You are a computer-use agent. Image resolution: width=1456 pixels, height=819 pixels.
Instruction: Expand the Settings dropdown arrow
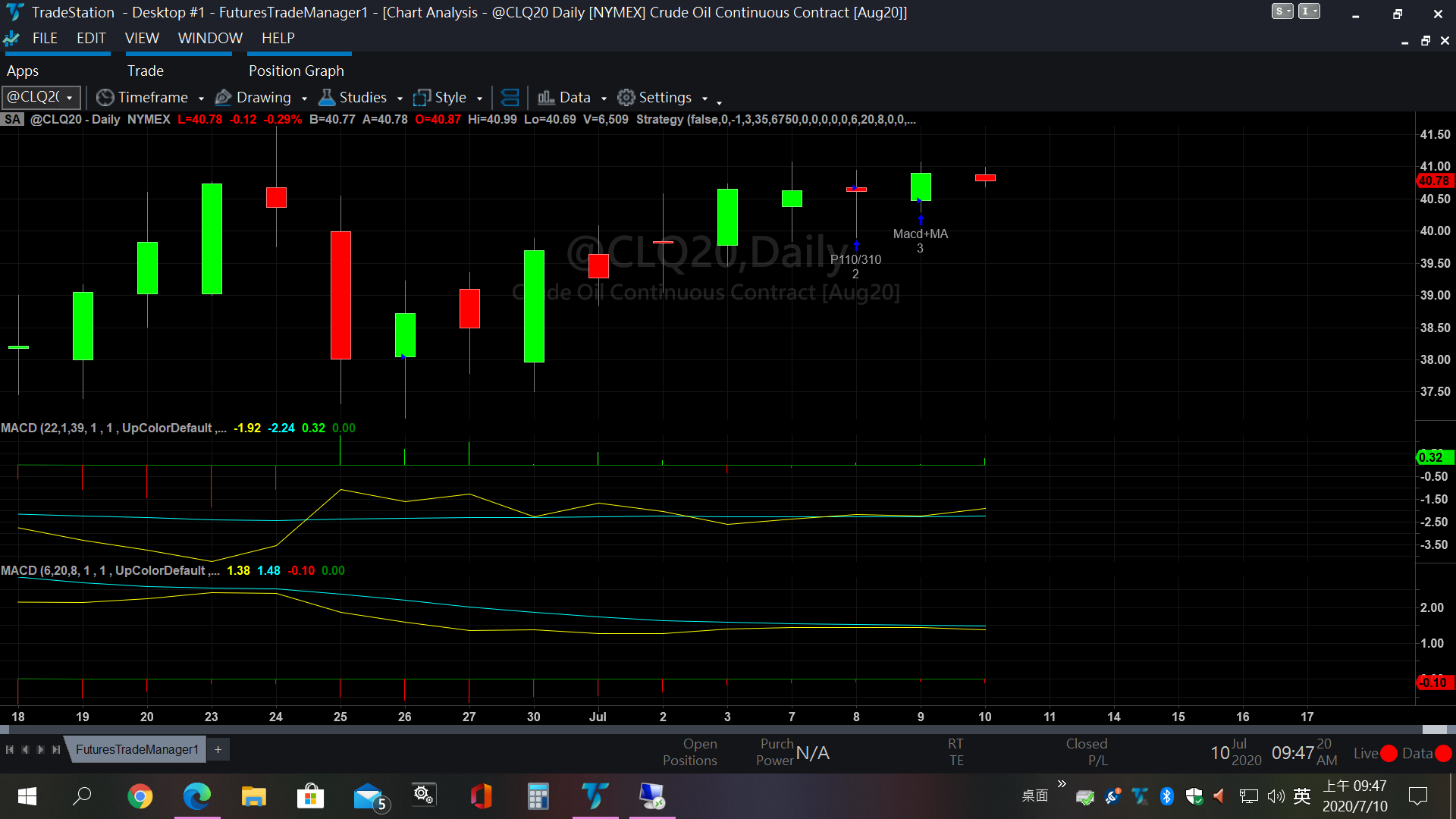(704, 99)
